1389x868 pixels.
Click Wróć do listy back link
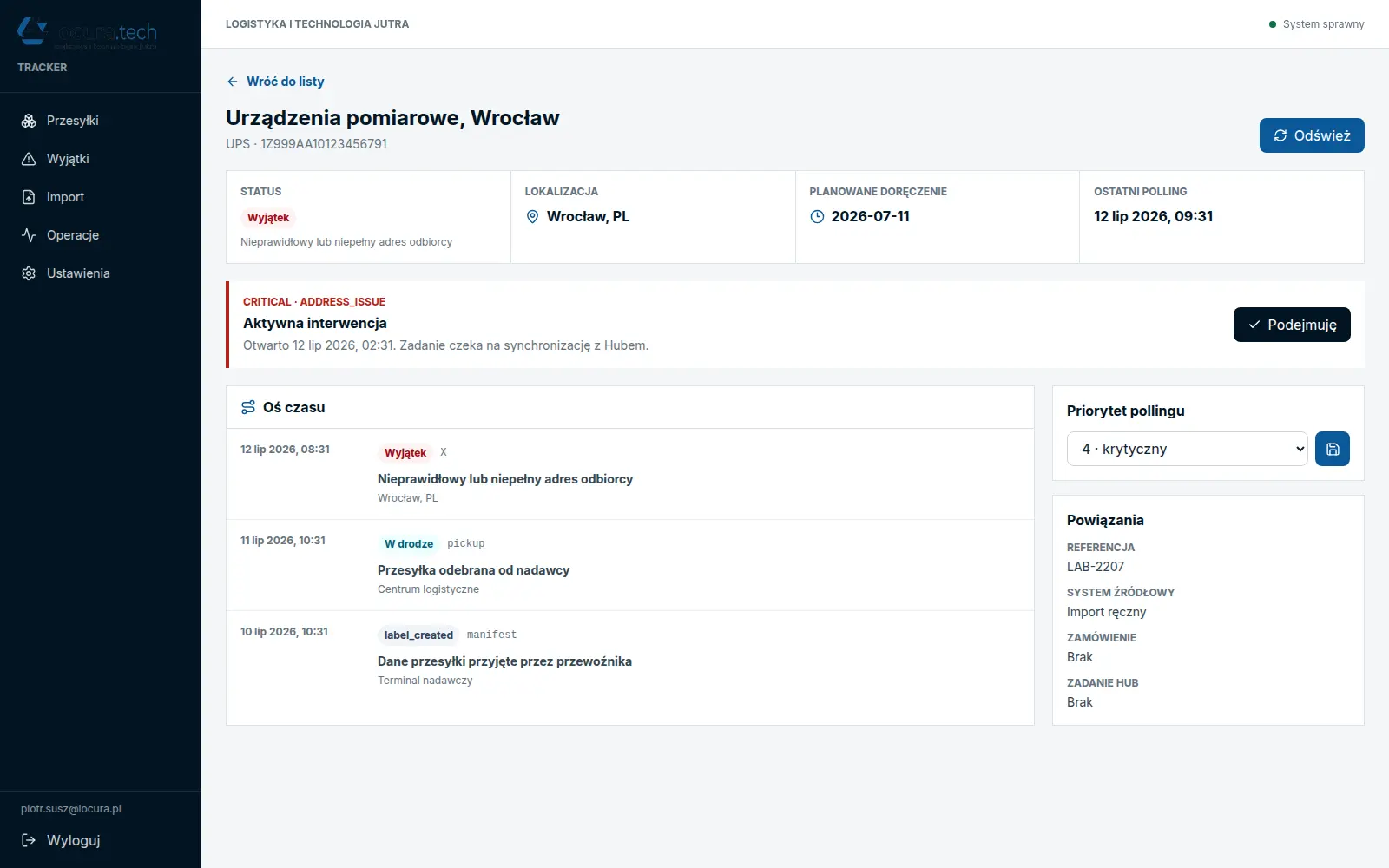click(x=275, y=82)
